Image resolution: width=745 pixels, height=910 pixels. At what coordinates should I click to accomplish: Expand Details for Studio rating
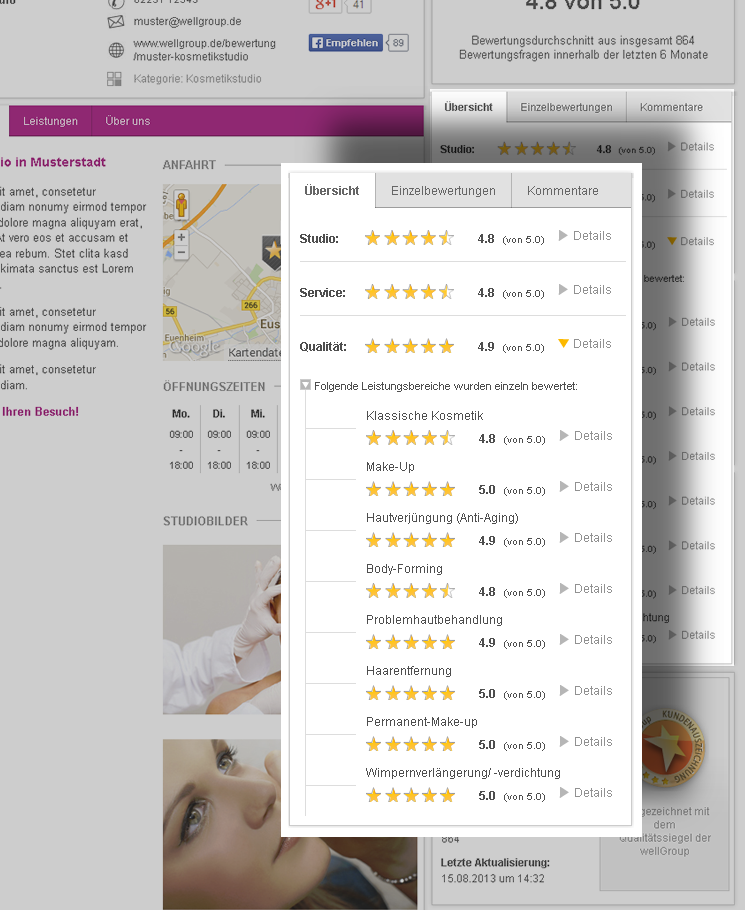point(585,236)
